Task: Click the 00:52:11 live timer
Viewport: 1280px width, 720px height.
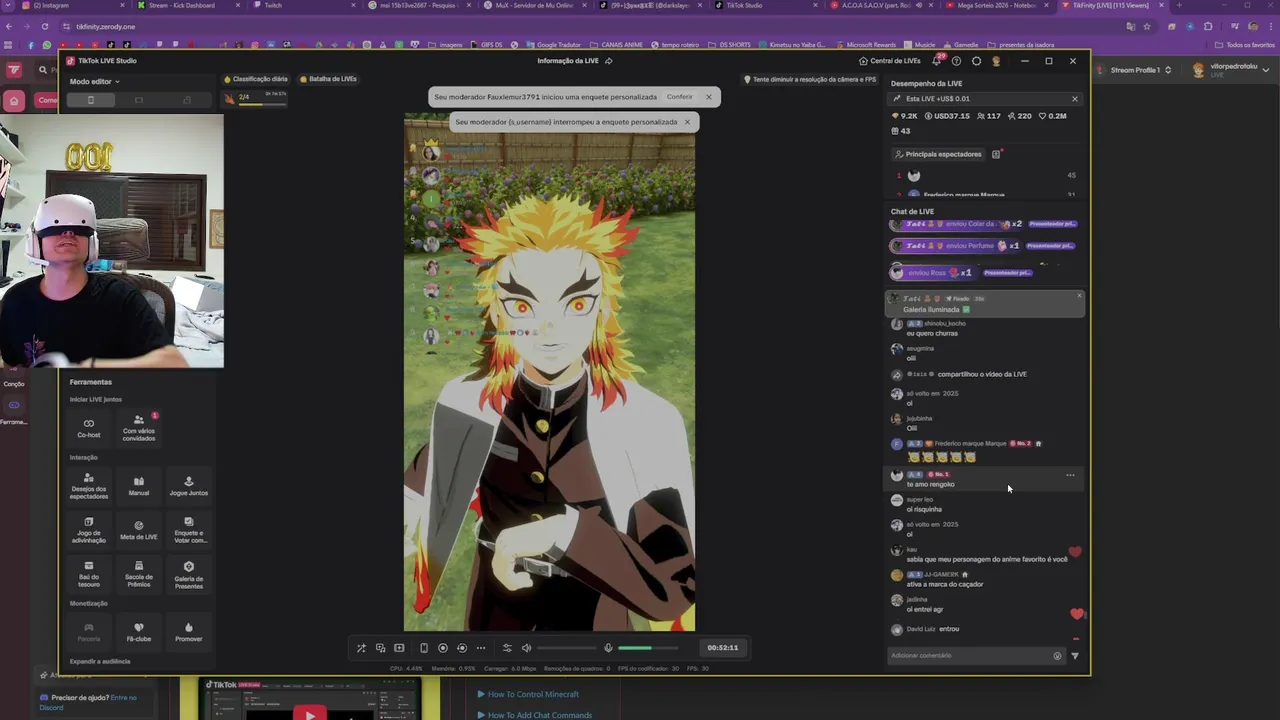Action: coord(723,648)
